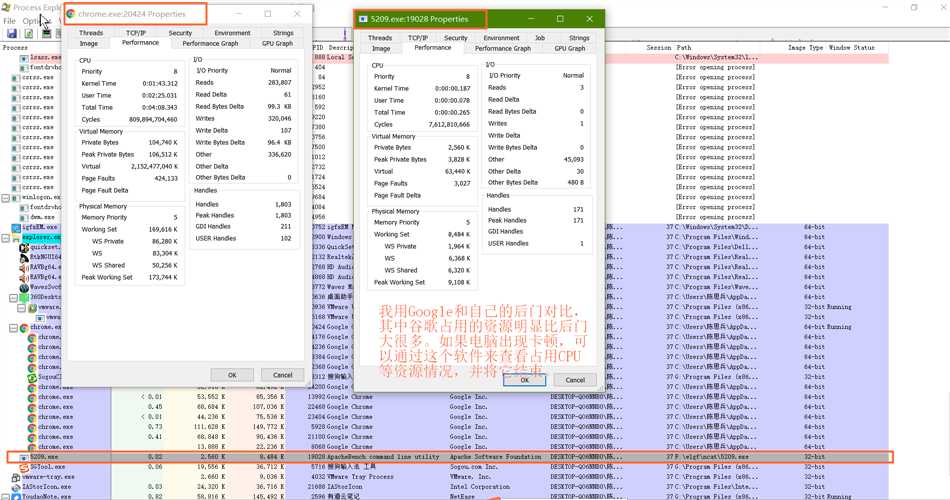Click the Process column header

tap(16, 47)
